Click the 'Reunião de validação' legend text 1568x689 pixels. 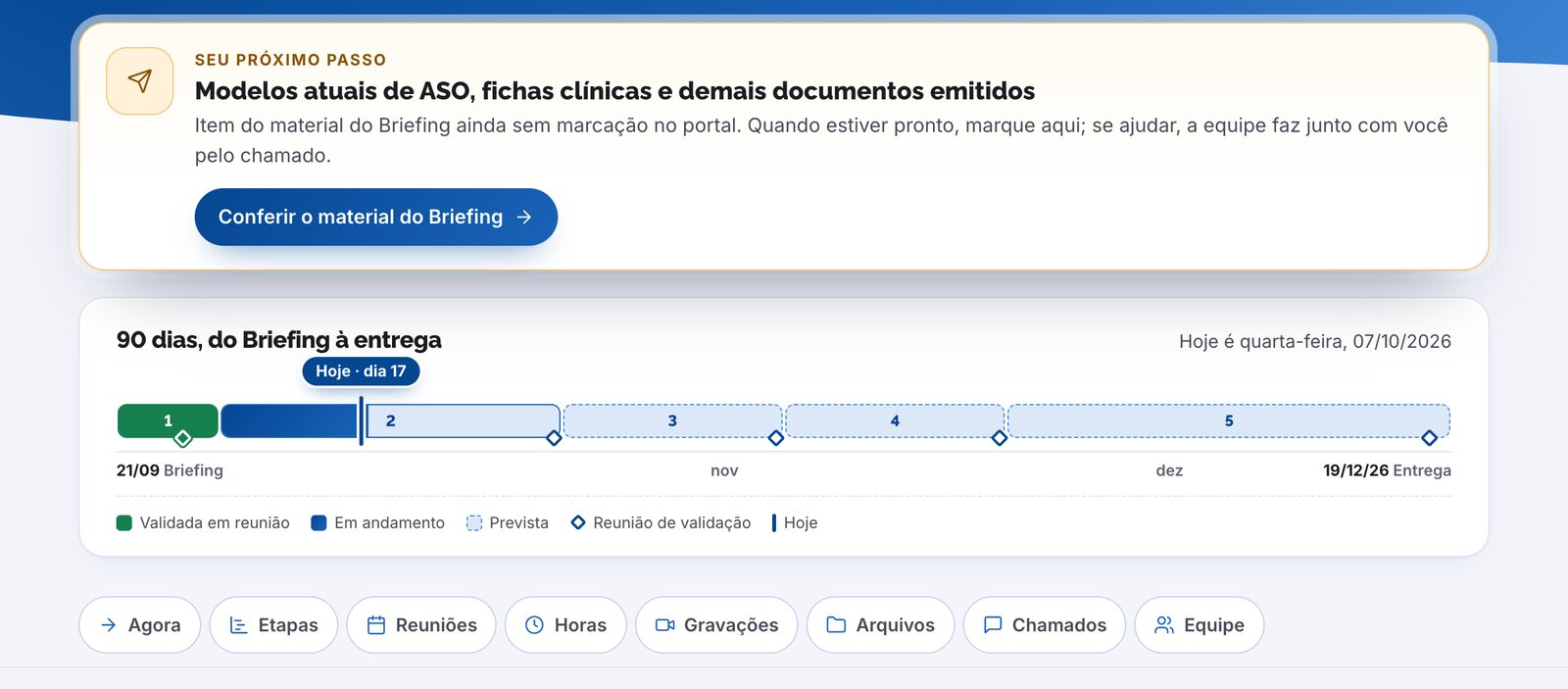coord(672,523)
